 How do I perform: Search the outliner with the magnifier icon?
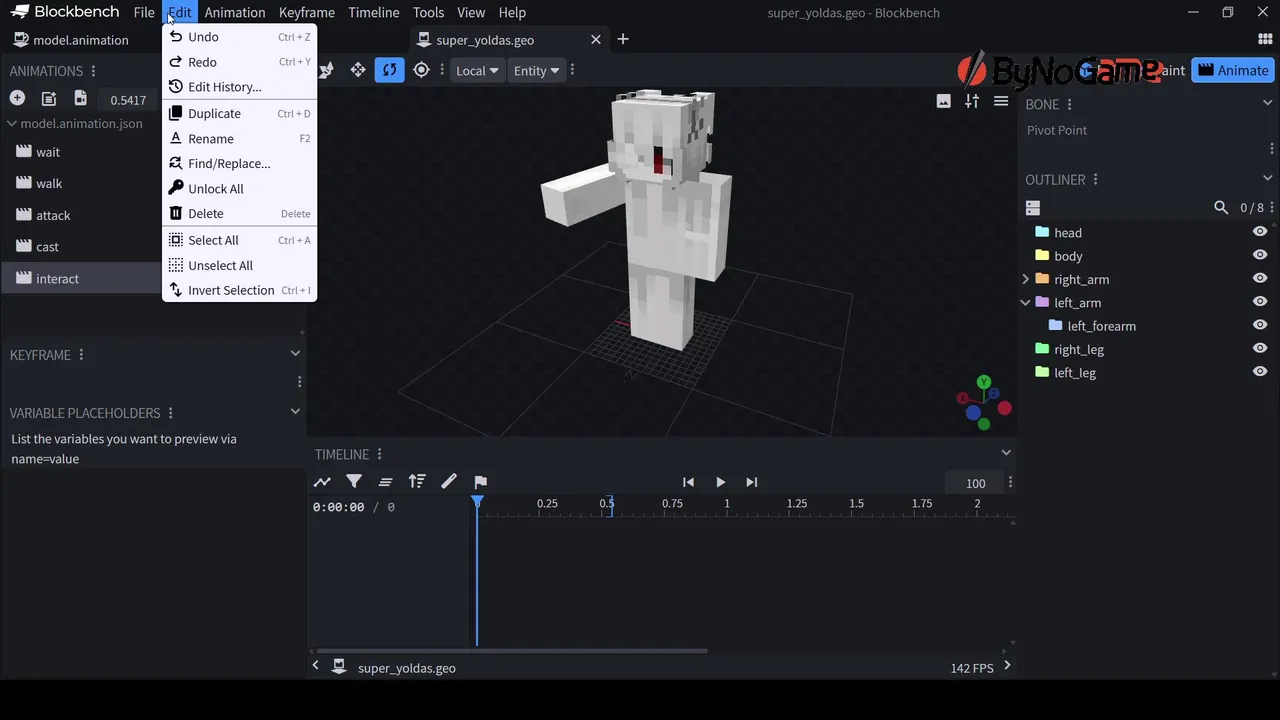[x=1221, y=208]
